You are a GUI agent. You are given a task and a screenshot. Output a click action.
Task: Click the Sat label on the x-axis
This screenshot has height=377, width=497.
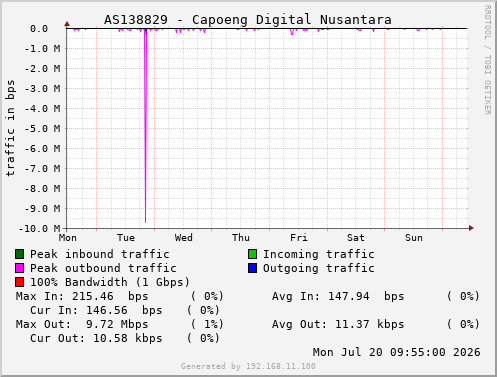coord(356,238)
